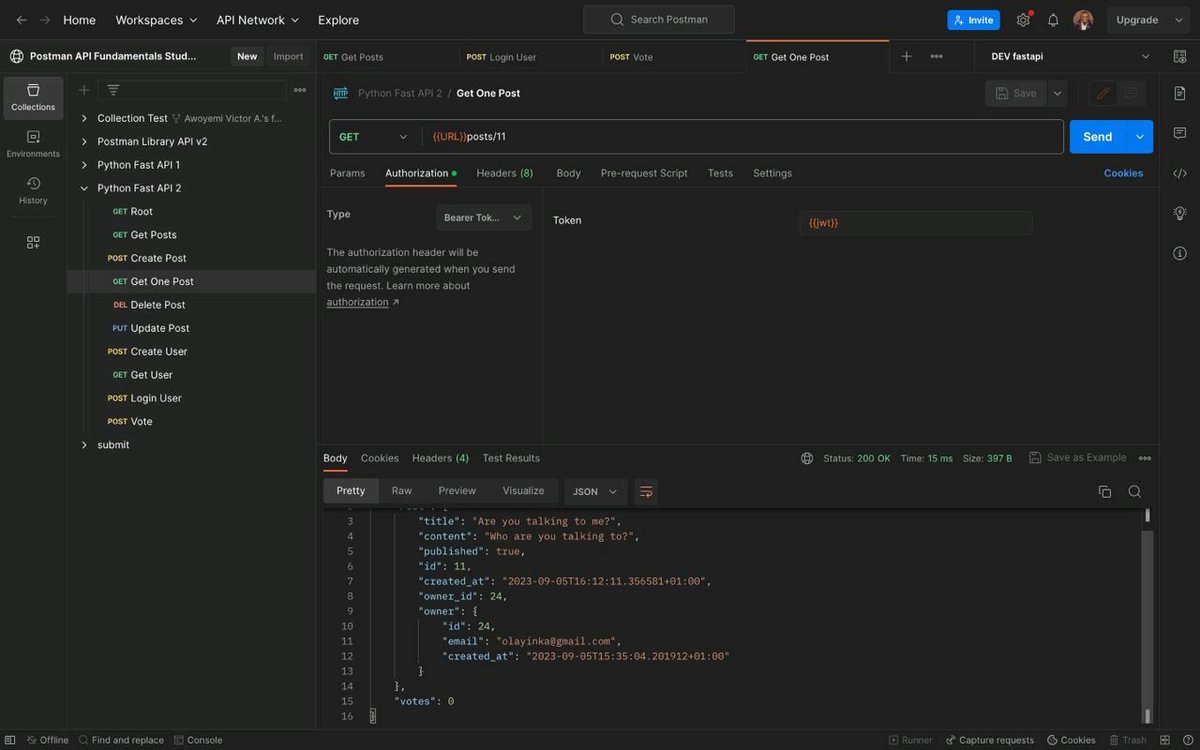Search the response with the magnifier icon

pos(1135,491)
